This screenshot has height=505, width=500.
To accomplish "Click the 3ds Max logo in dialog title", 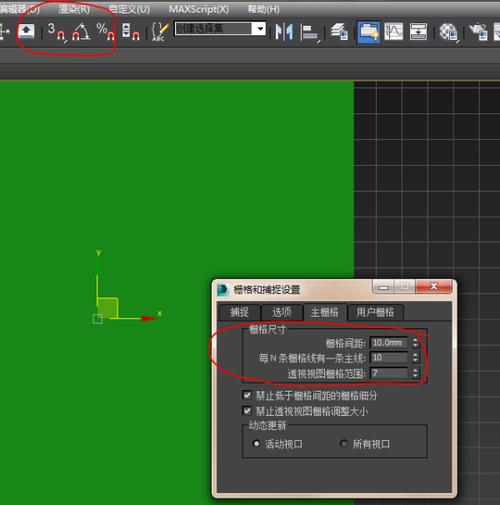I will tap(222, 289).
